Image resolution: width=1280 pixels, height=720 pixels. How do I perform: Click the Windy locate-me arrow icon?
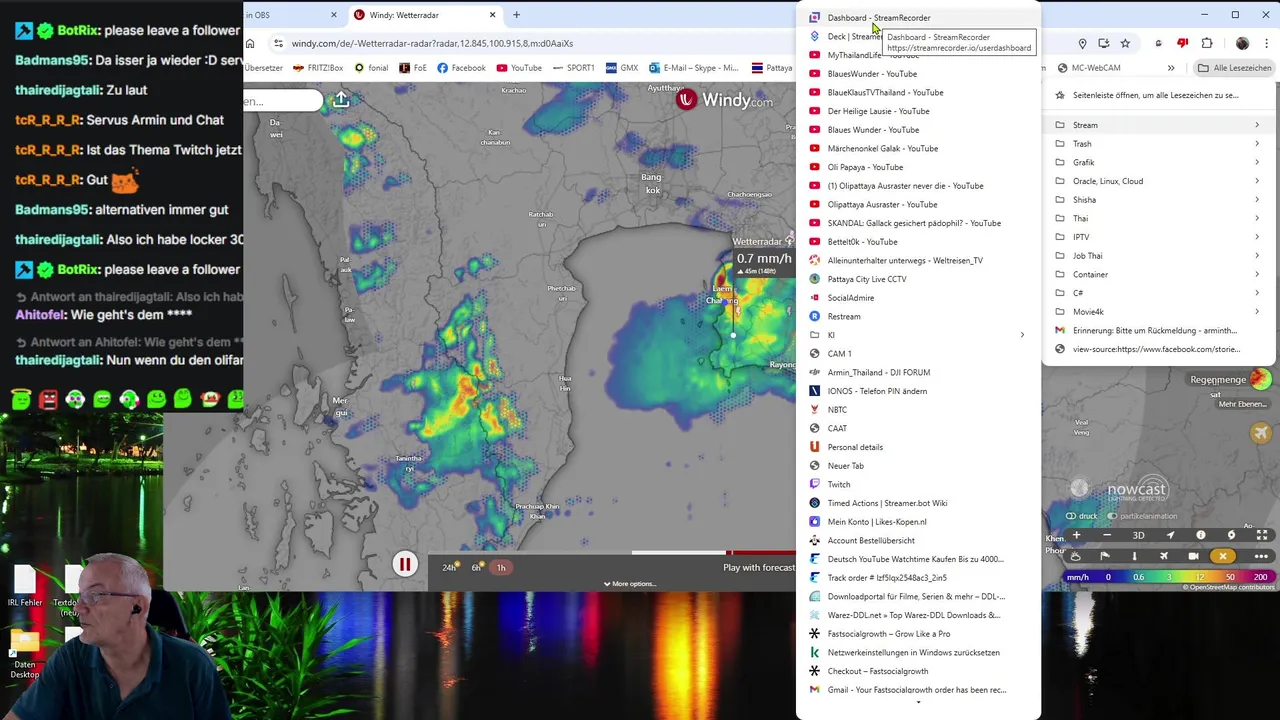pyautogui.click(x=1170, y=535)
